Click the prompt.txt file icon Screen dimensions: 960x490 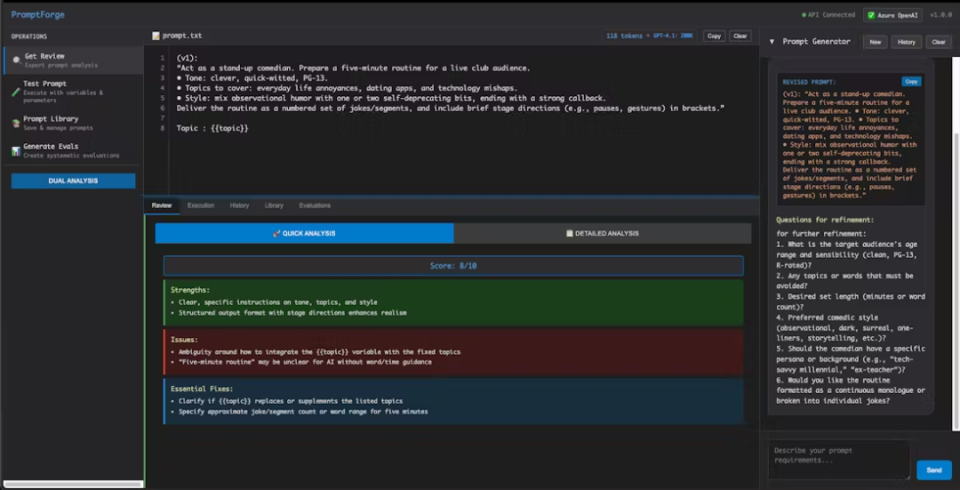coord(156,36)
